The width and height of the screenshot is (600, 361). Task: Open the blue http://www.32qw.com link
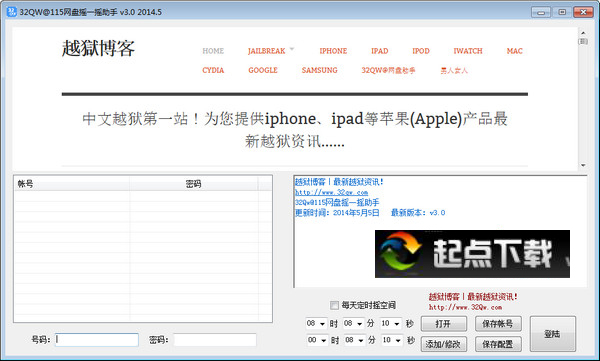[x=331, y=193]
